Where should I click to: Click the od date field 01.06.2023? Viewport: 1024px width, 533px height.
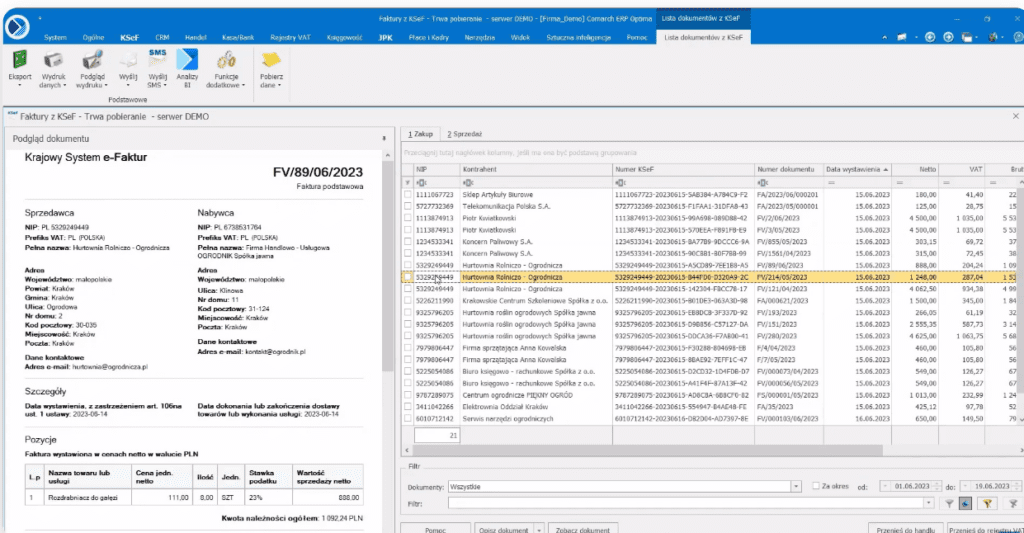tap(913, 487)
